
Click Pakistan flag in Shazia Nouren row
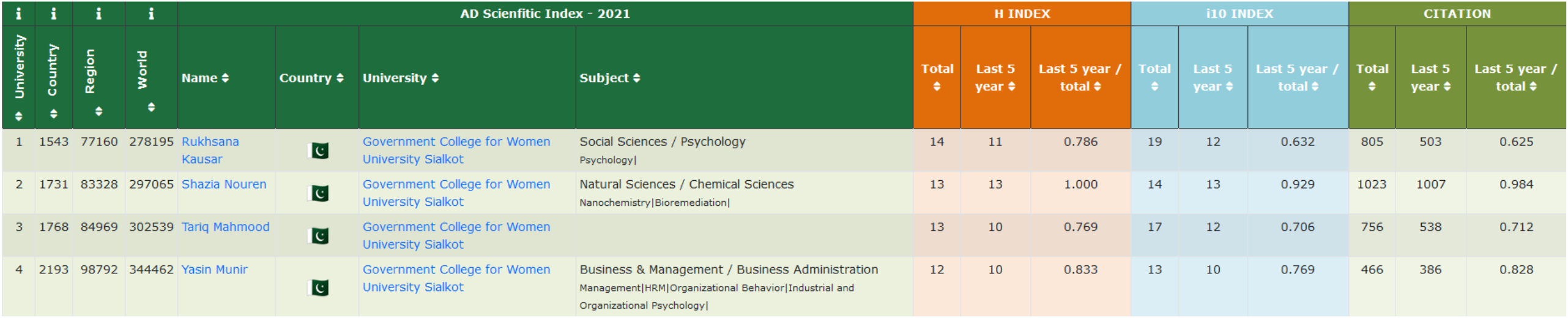[318, 194]
